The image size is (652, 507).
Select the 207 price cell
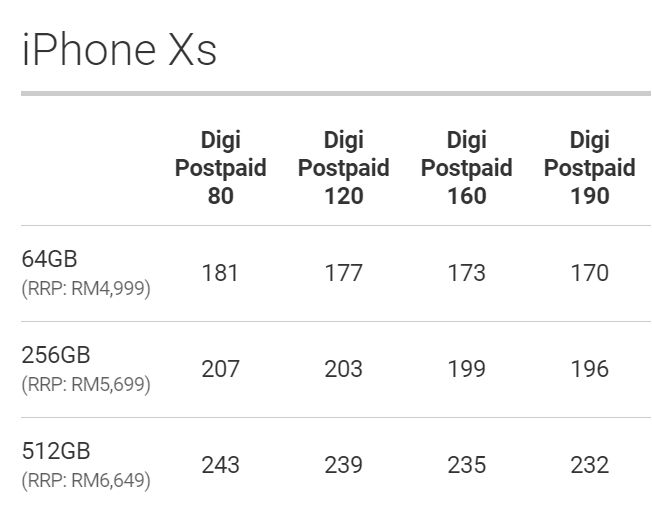point(220,369)
